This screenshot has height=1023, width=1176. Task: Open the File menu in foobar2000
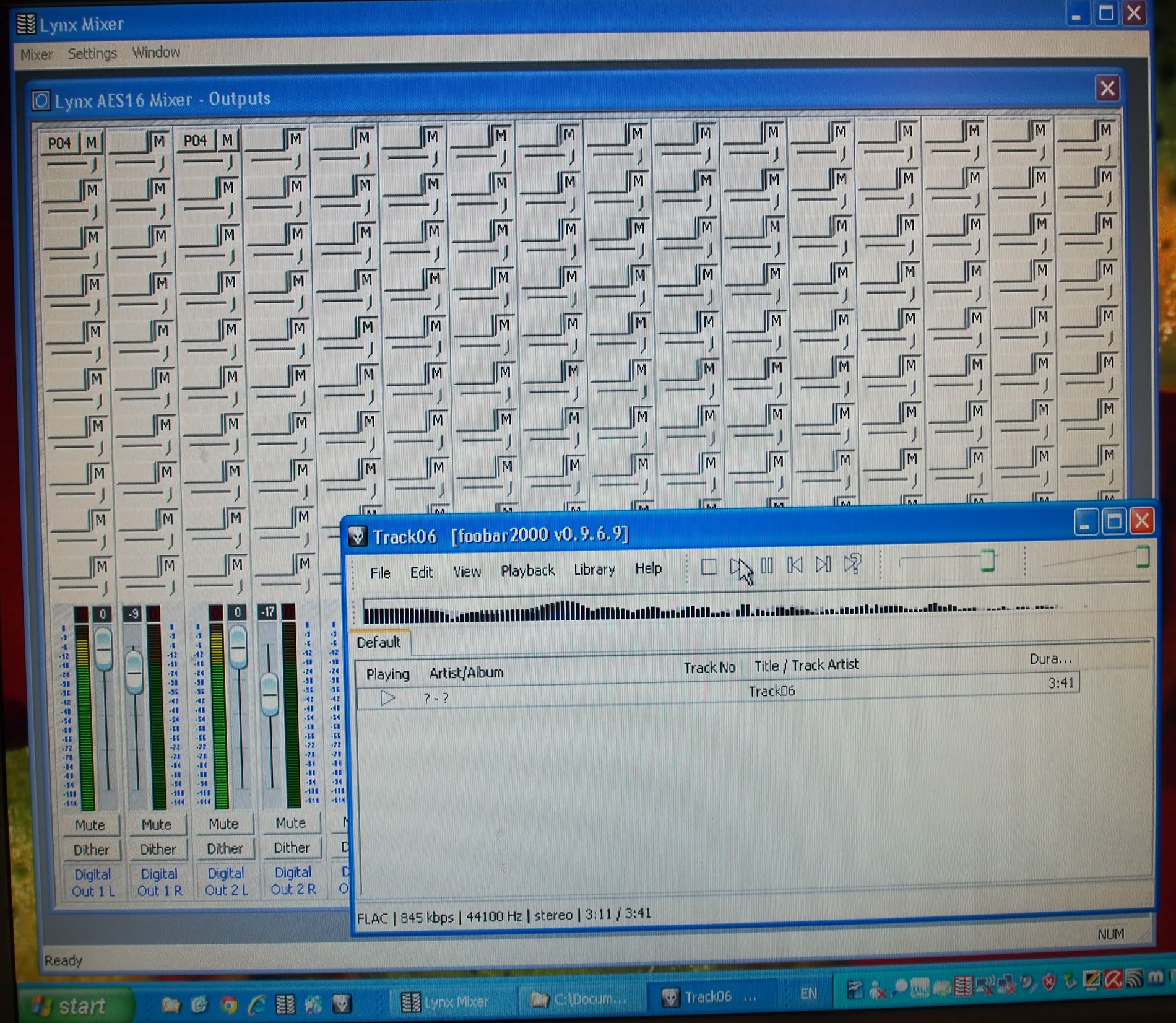click(x=380, y=573)
